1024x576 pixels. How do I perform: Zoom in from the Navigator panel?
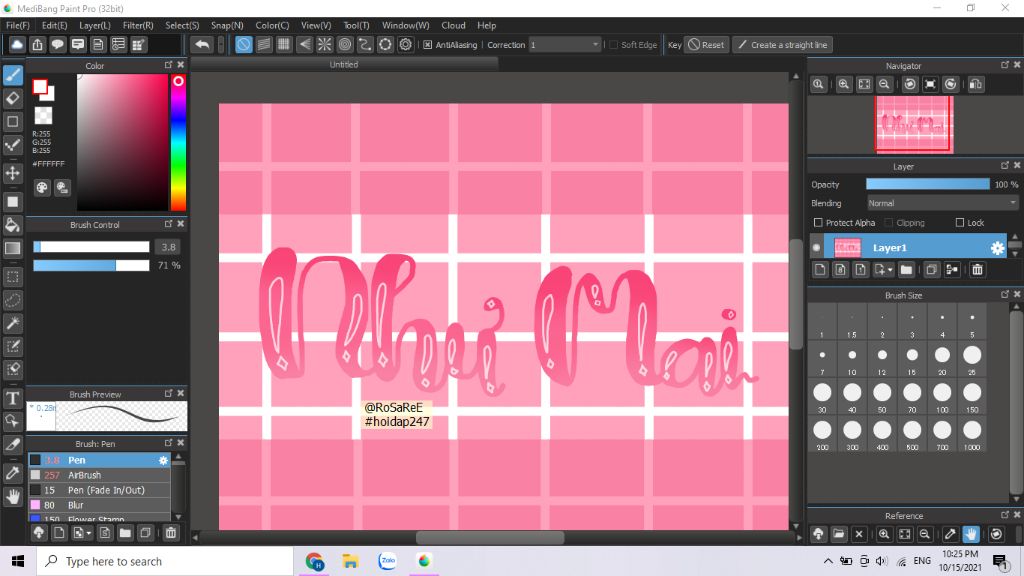click(x=844, y=84)
